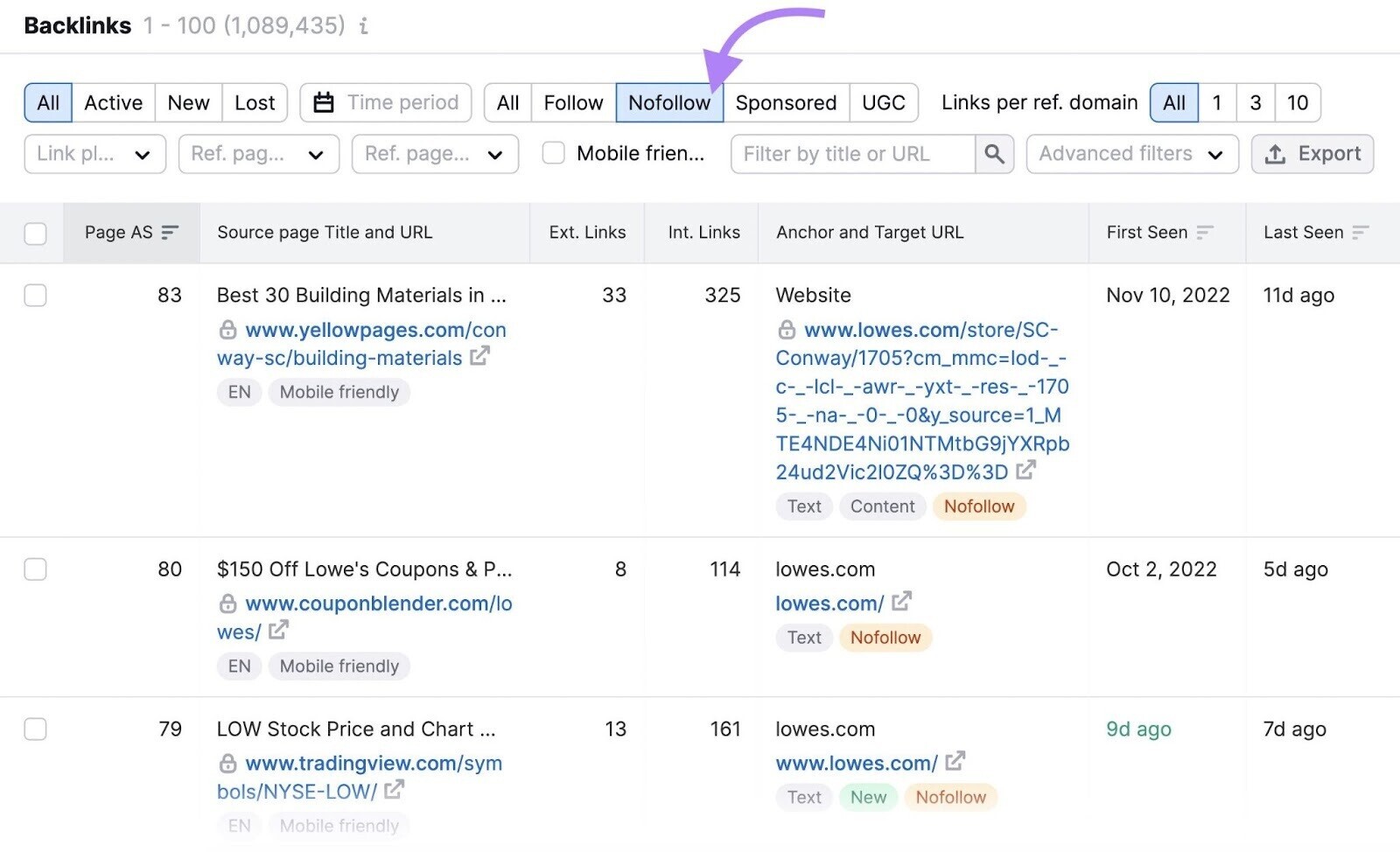Click the Ext. Links column header
Viewport: 1400px width, 852px height.
587,233
